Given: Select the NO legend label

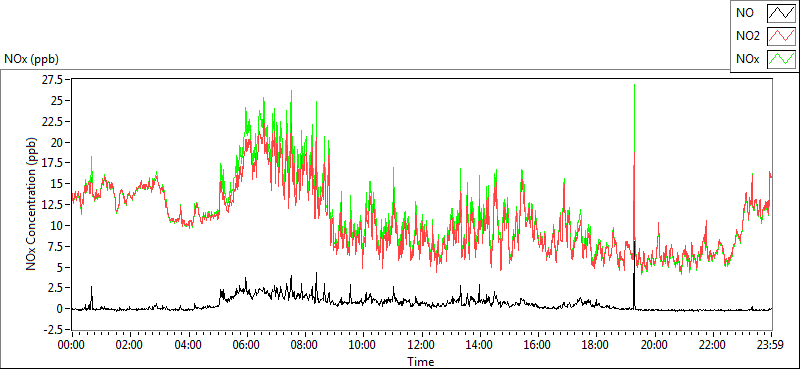Looking at the screenshot, I should pyautogui.click(x=745, y=13).
